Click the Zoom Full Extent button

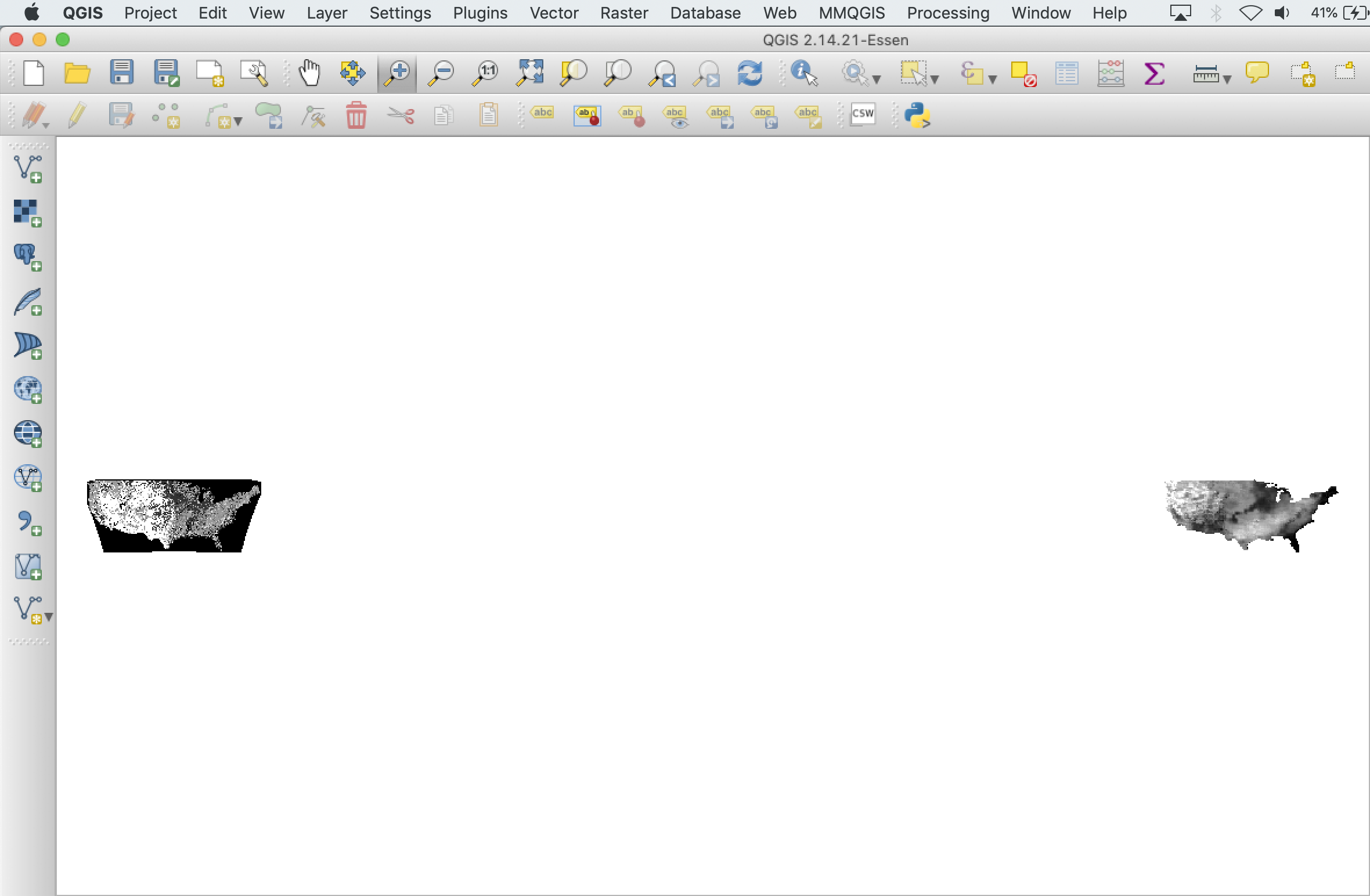click(530, 74)
